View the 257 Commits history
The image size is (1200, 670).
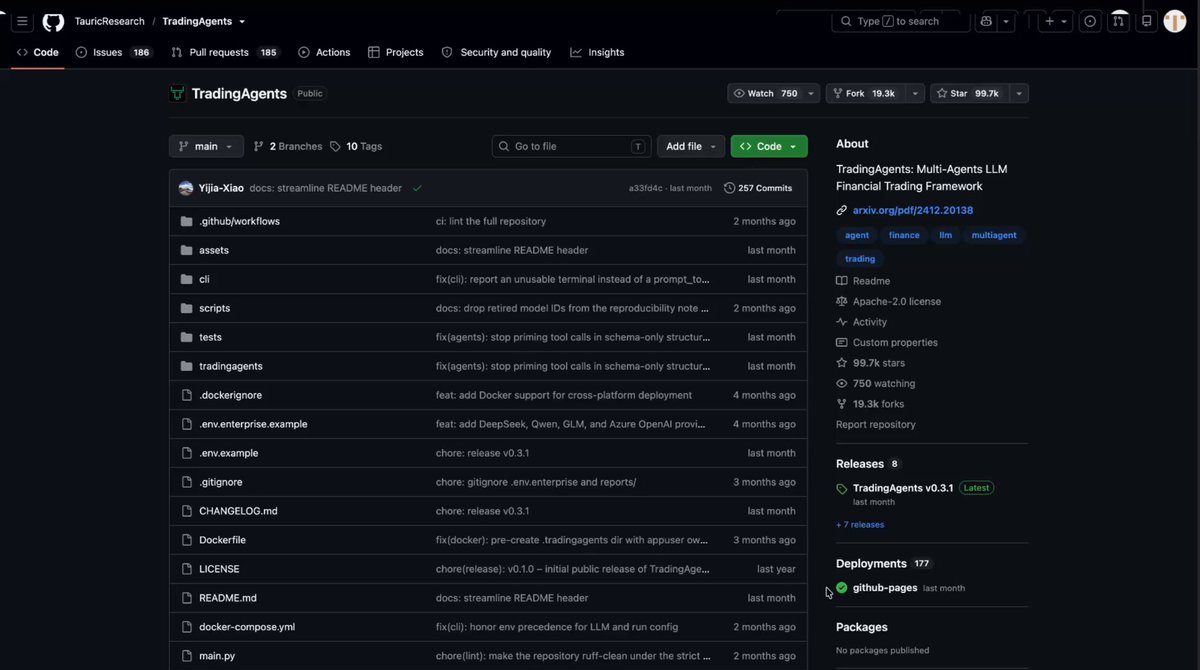click(758, 188)
